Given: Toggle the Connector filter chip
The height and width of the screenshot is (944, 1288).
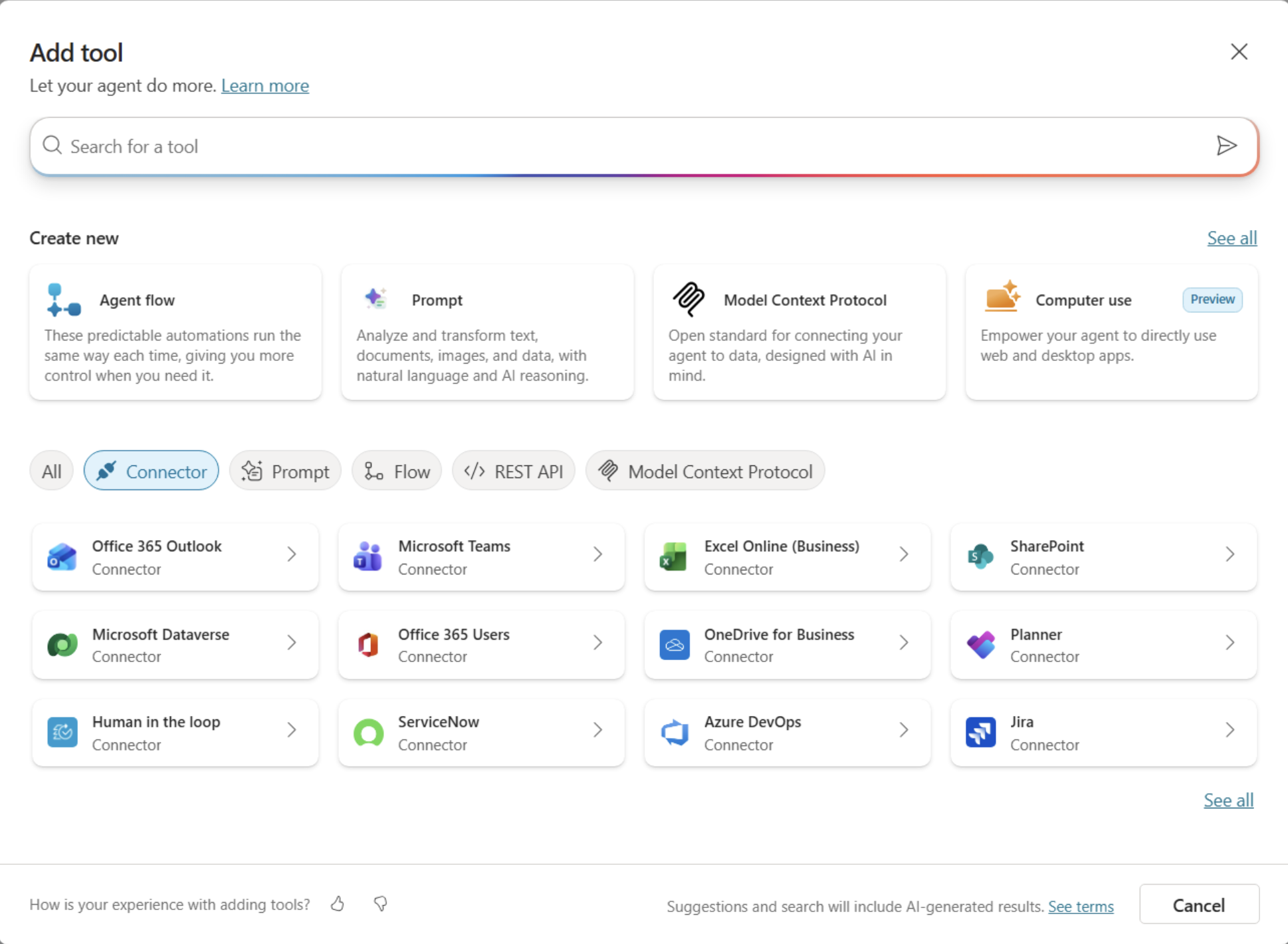Looking at the screenshot, I should pos(152,471).
